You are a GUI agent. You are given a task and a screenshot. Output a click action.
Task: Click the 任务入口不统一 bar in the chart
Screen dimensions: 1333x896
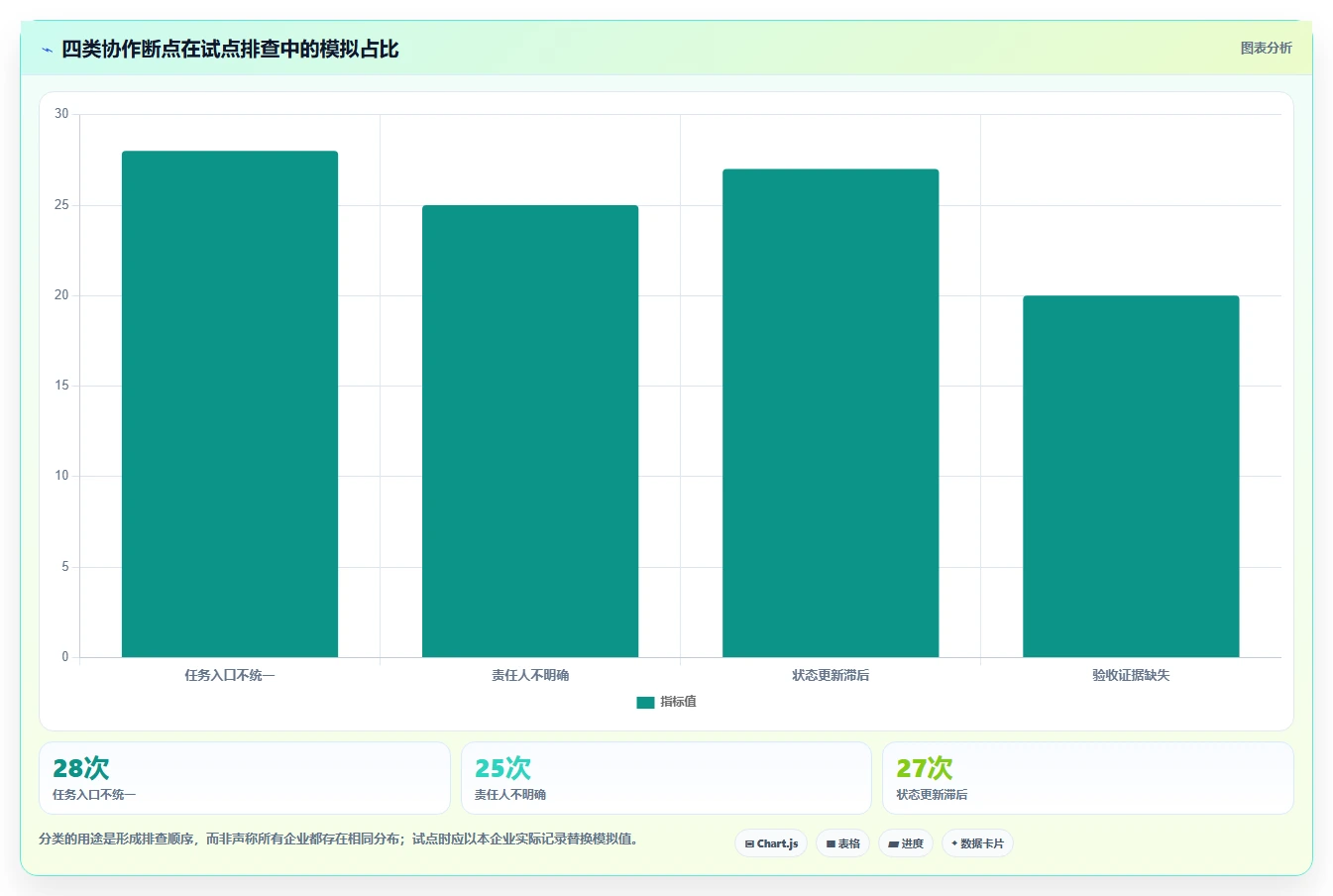pos(230,403)
